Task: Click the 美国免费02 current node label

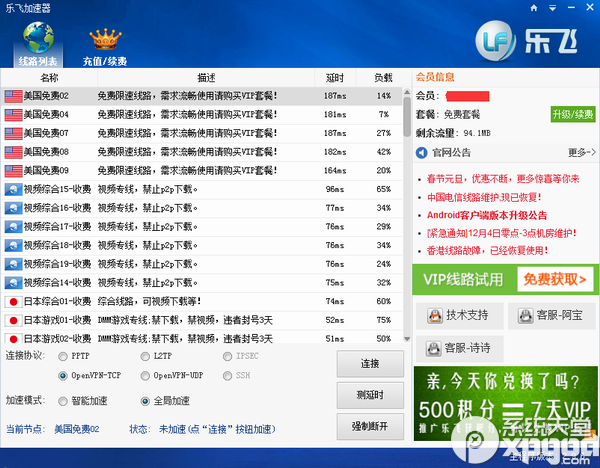Action: [x=77, y=429]
